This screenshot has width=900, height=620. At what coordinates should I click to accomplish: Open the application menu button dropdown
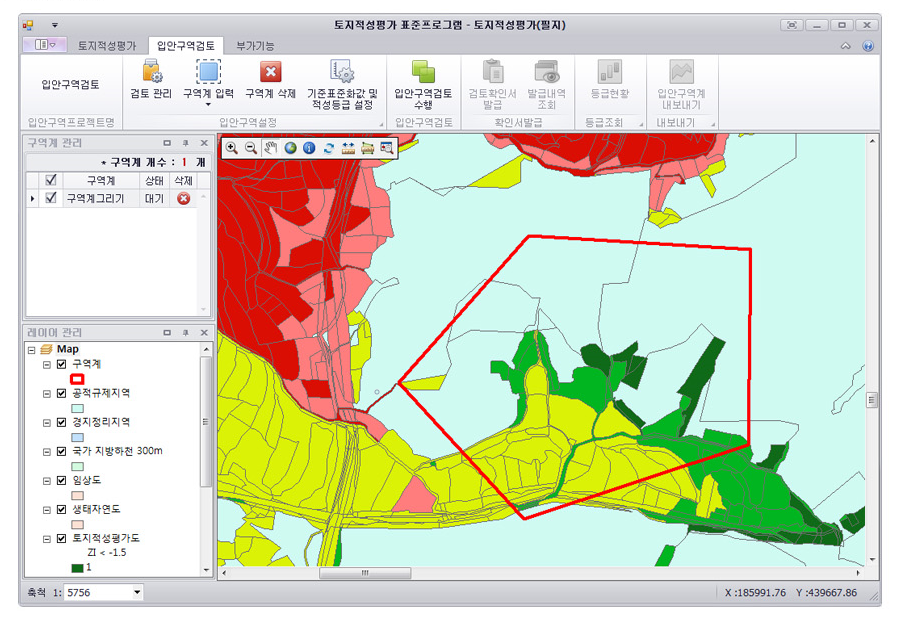coord(45,45)
